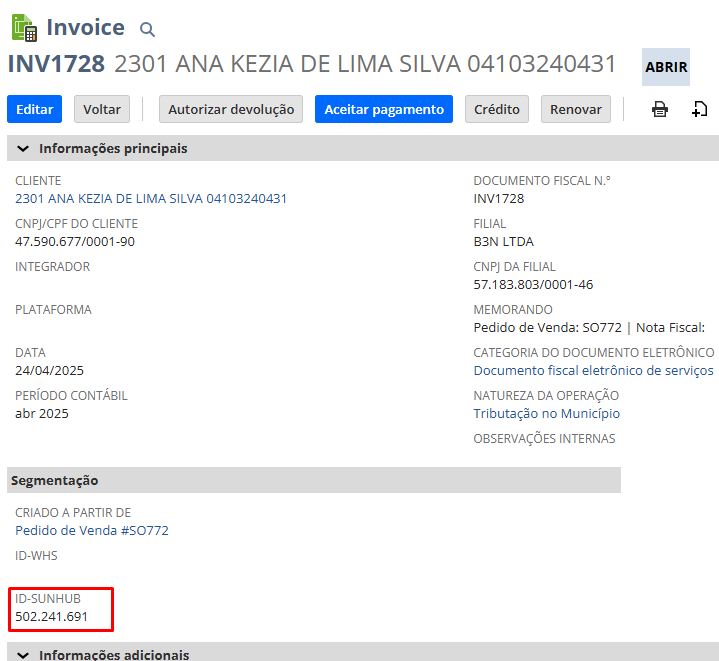719x661 pixels.
Task: Follow the Tributação no Município link
Action: pyautogui.click(x=546, y=413)
